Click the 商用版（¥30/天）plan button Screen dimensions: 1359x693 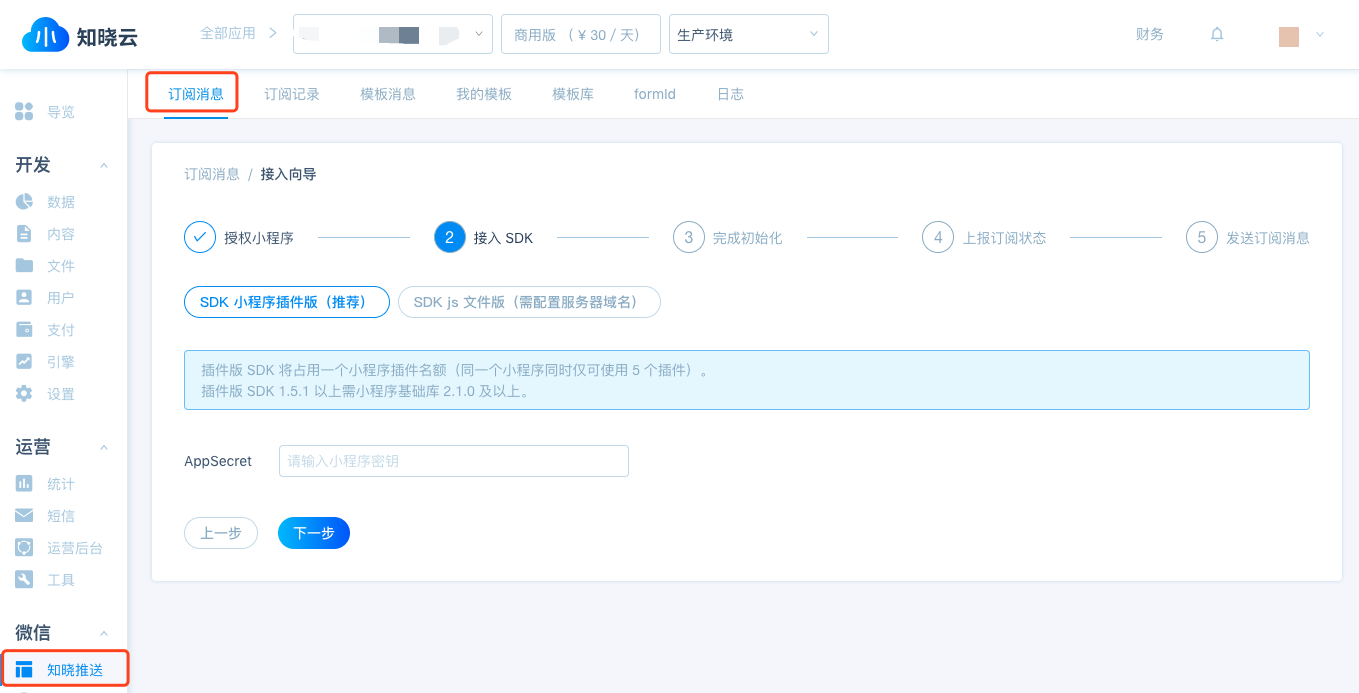[581, 34]
